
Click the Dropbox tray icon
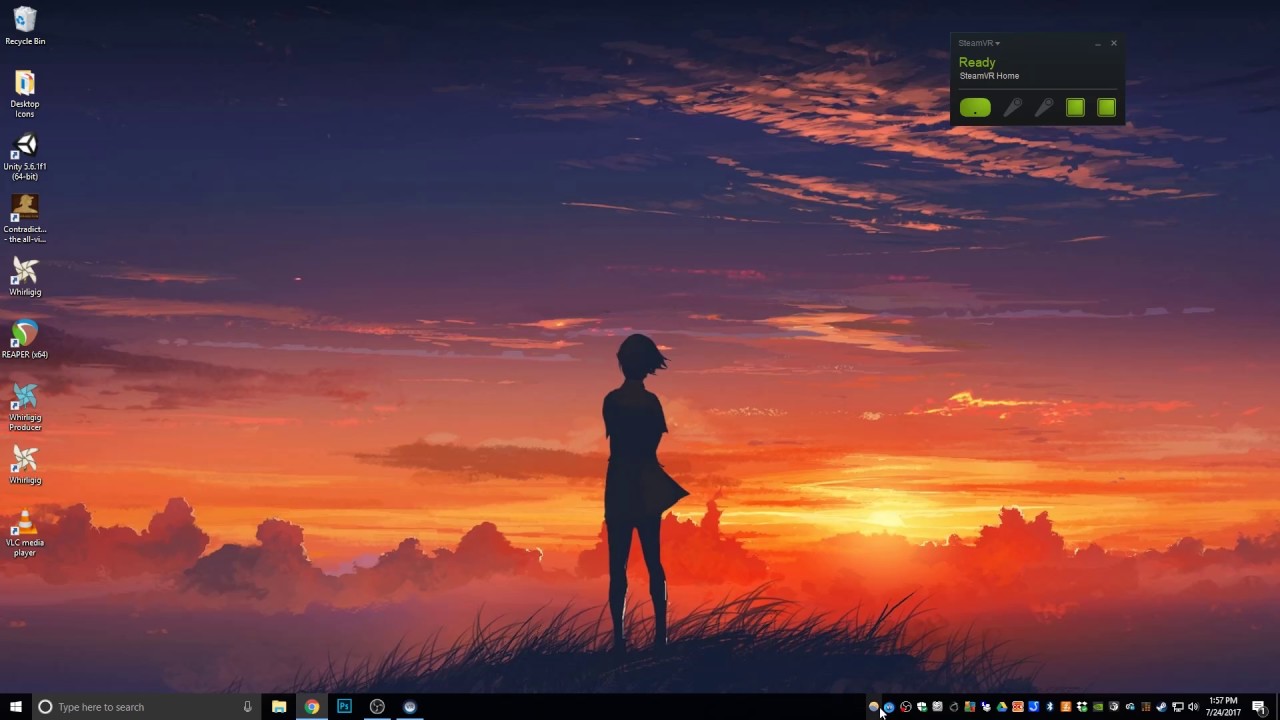(1081, 707)
